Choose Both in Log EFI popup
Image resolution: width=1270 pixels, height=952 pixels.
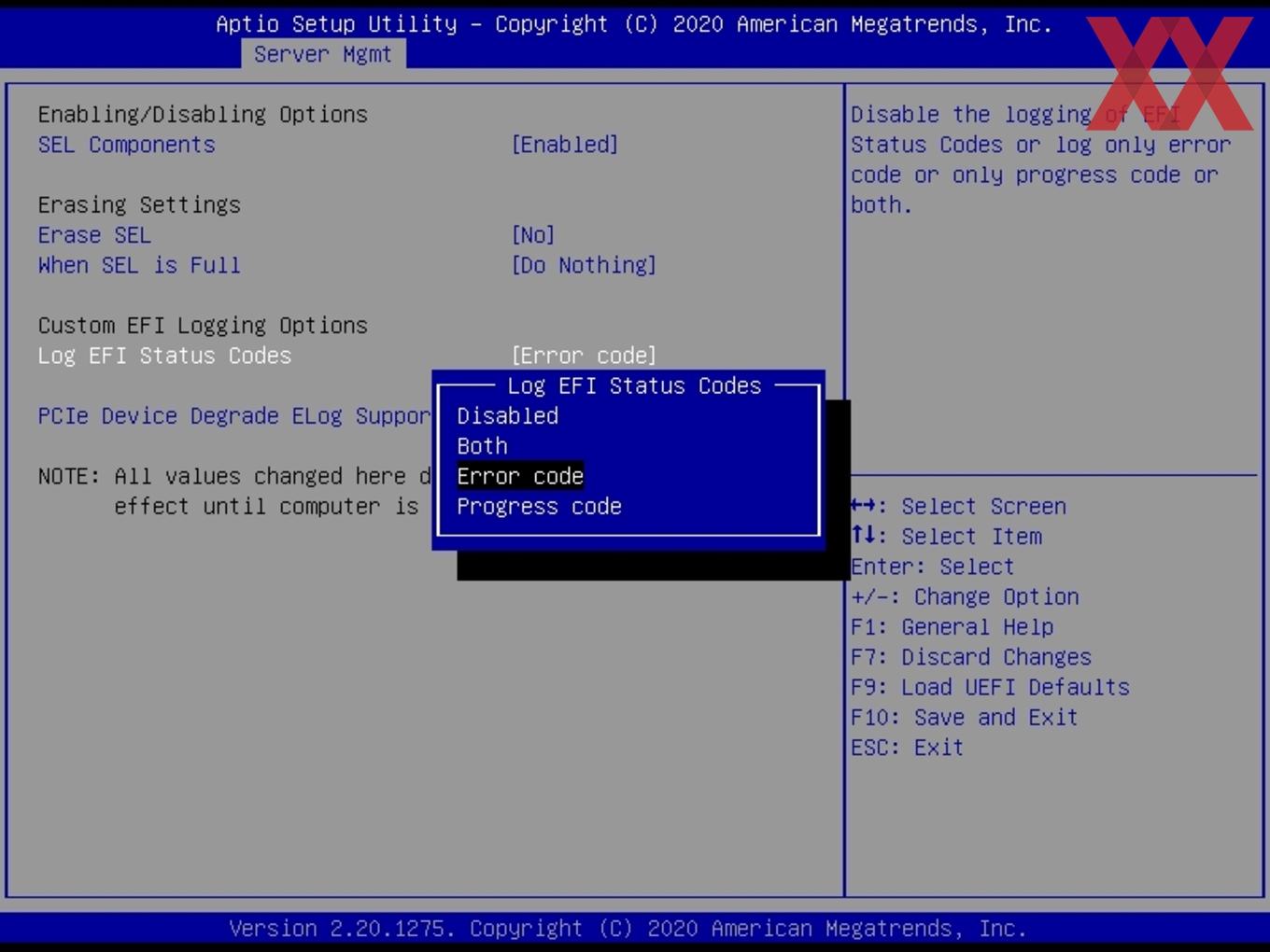(483, 446)
